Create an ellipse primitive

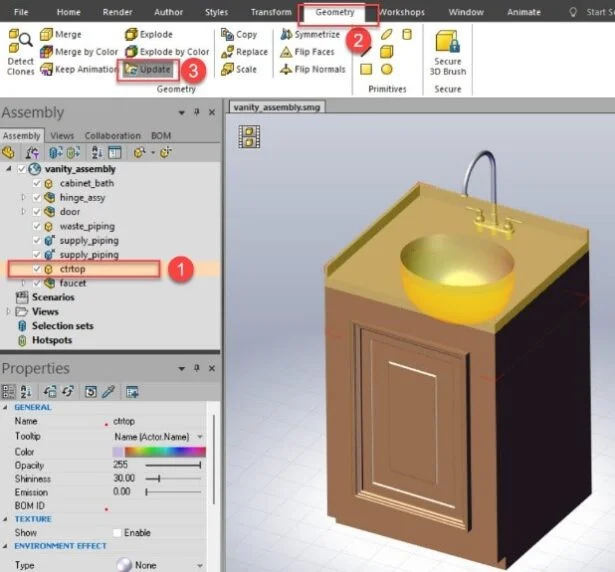coord(387,35)
